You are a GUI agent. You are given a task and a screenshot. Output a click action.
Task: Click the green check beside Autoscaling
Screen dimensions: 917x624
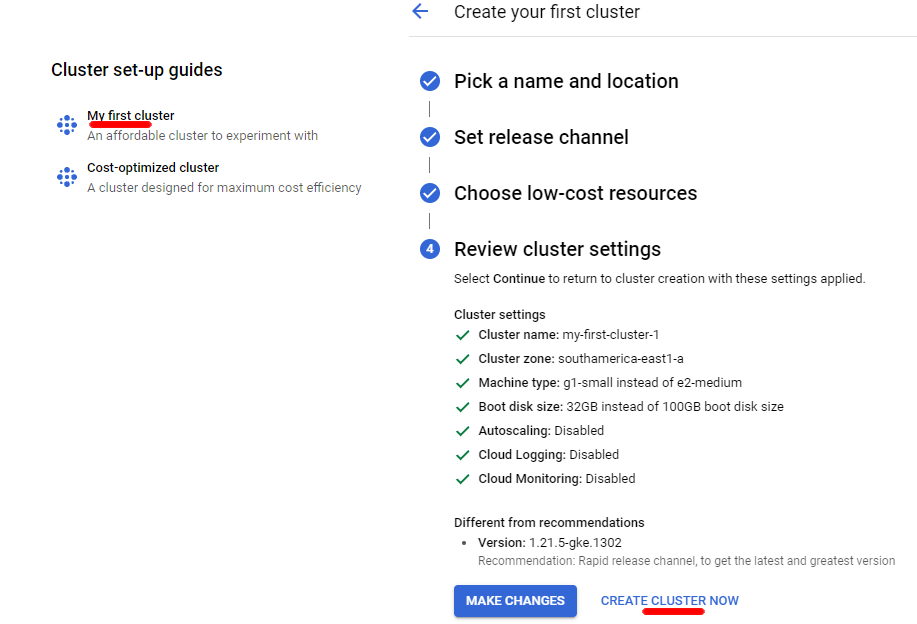point(463,431)
